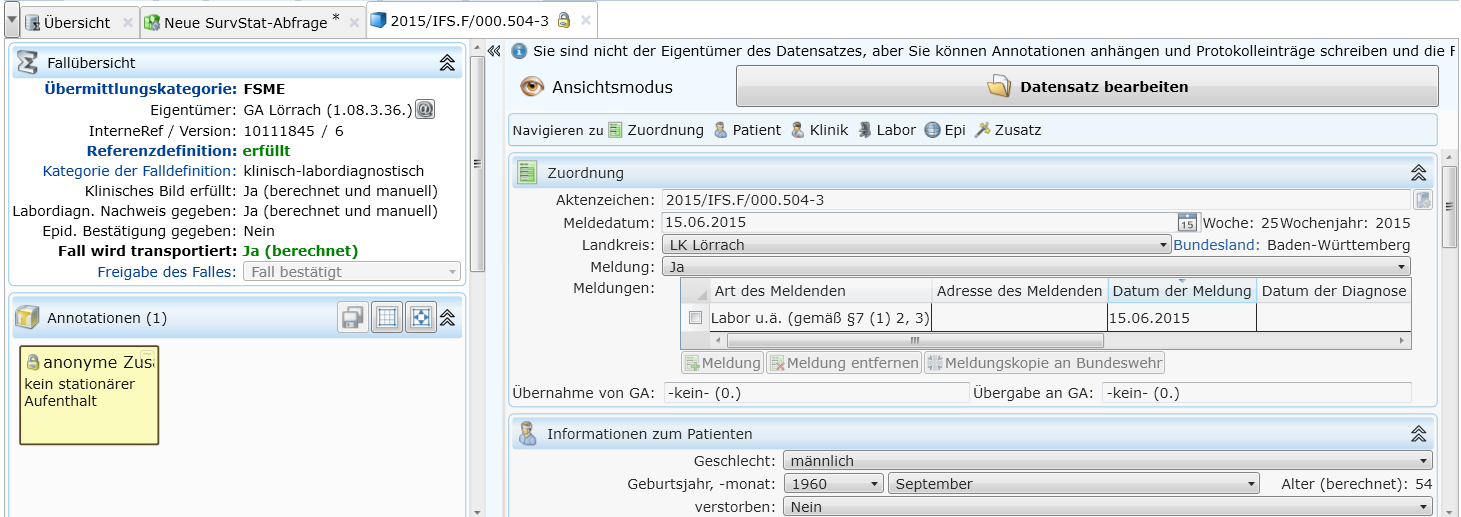Open calendar picker beside Meldedatum

coord(1187,223)
